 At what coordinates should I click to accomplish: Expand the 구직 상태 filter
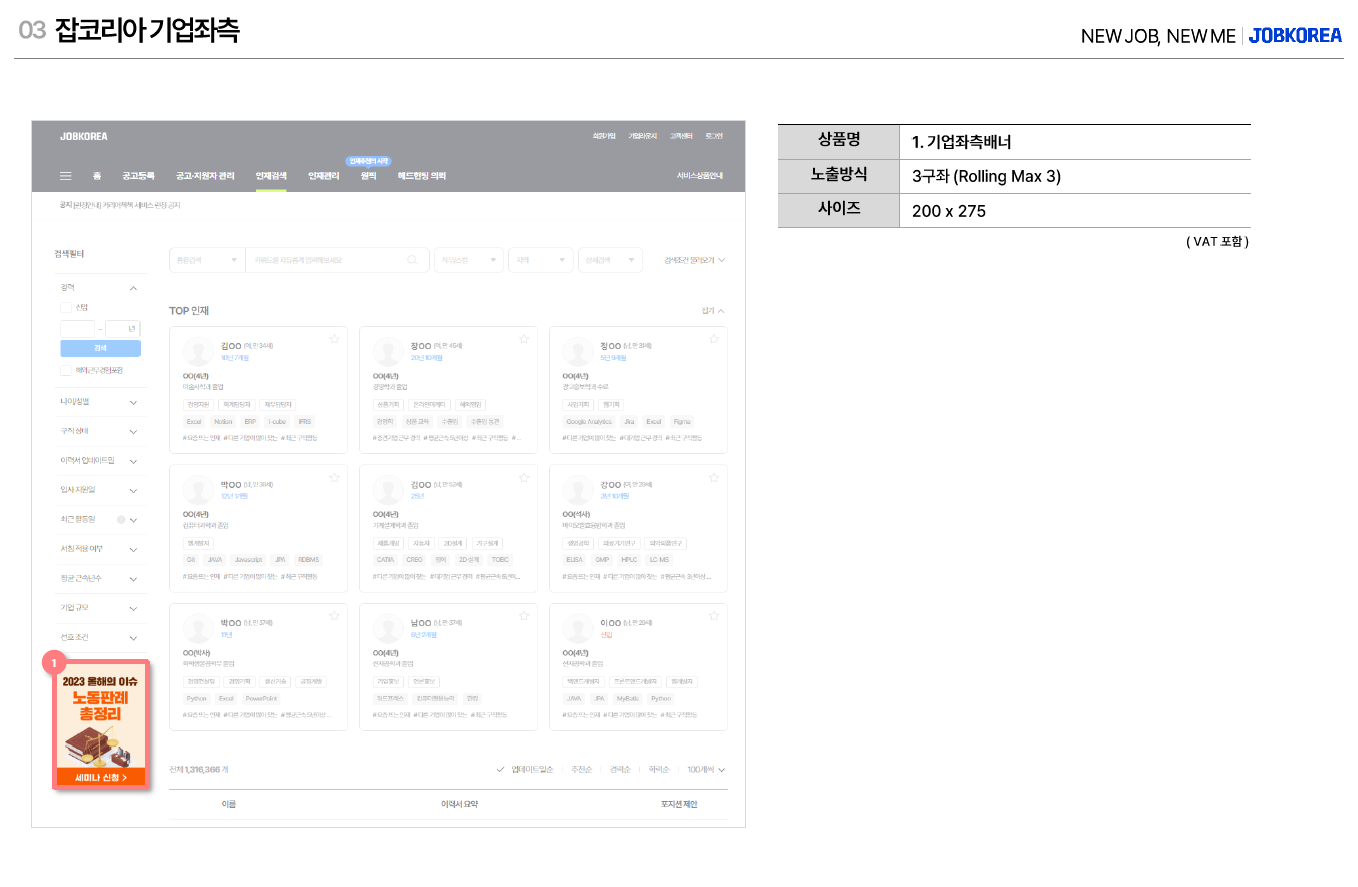(x=133, y=432)
